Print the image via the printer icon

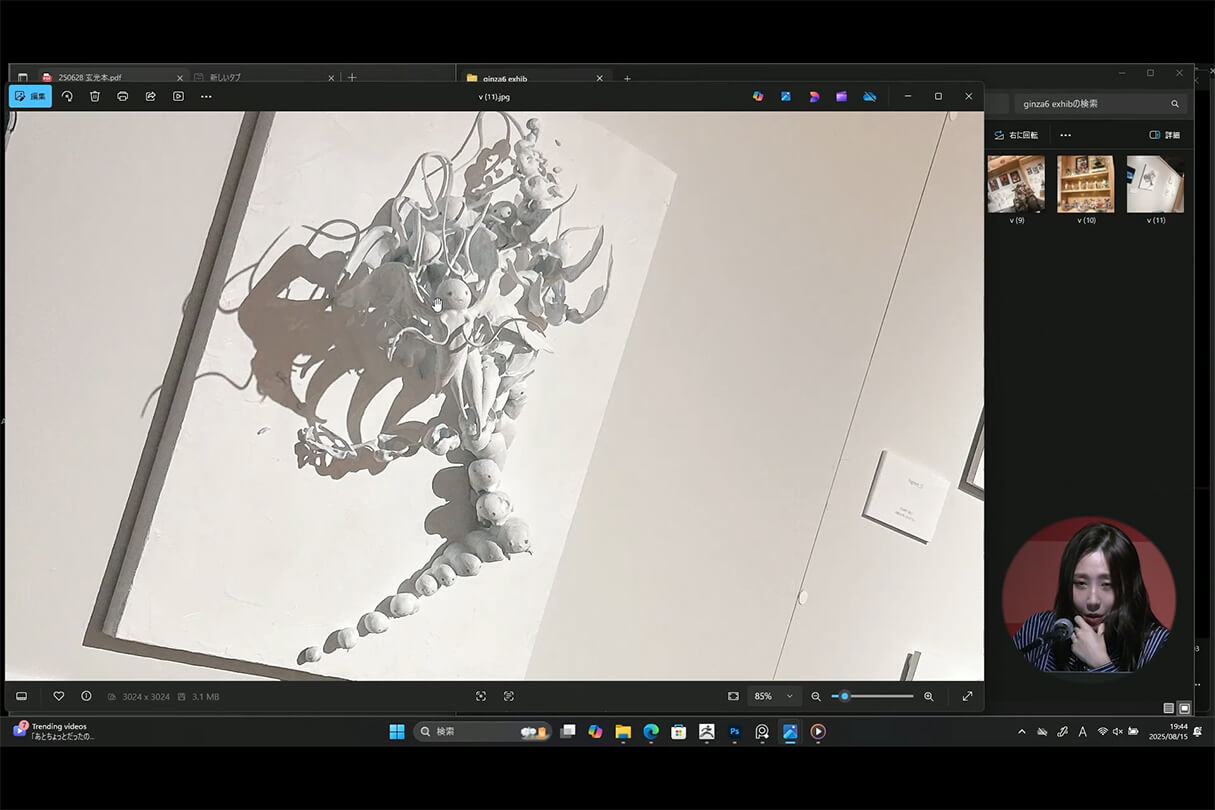pyautogui.click(x=123, y=96)
